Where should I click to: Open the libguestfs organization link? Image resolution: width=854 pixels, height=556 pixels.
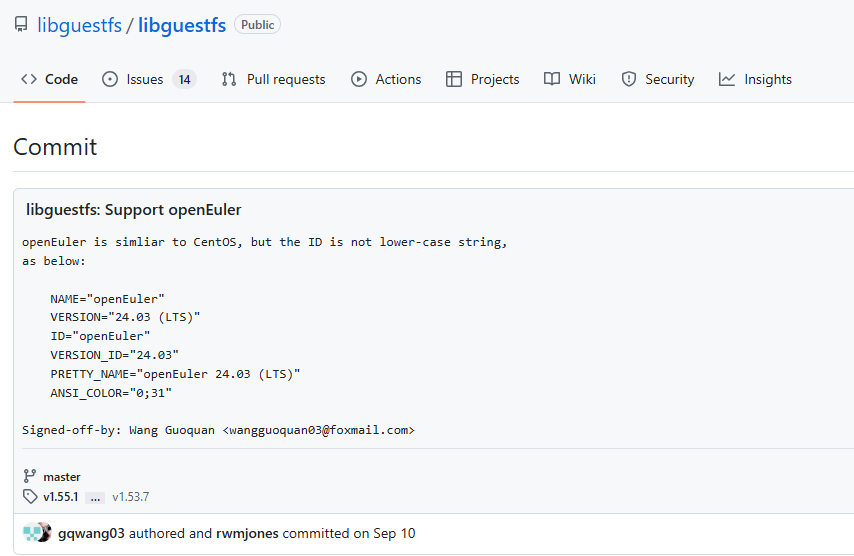[79, 25]
